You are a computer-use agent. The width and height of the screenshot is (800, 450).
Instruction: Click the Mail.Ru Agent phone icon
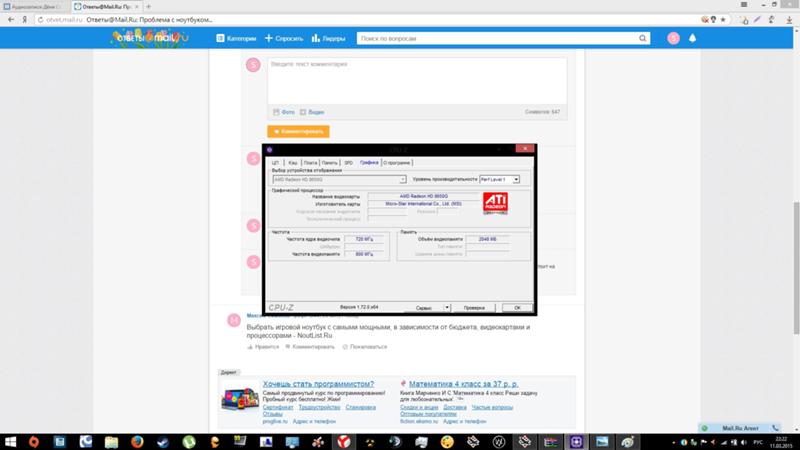coord(775,428)
